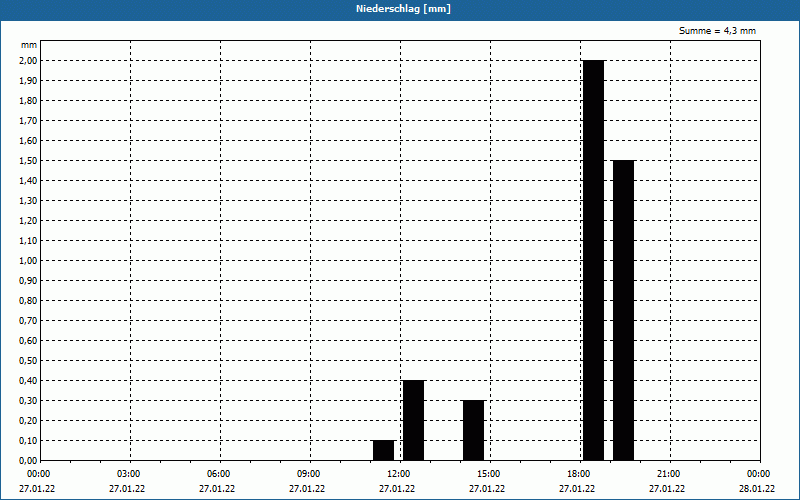Click the 12:00 time label
Viewport: 800px width, 500px height.
[x=398, y=474]
